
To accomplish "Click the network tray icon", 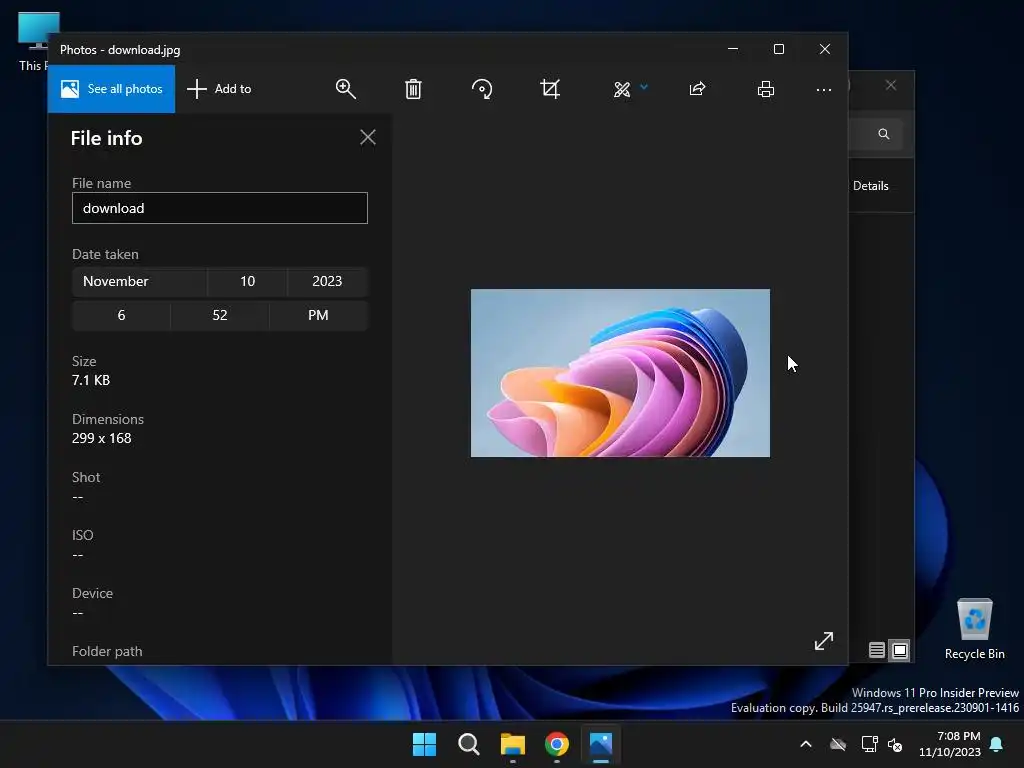I will (x=869, y=744).
